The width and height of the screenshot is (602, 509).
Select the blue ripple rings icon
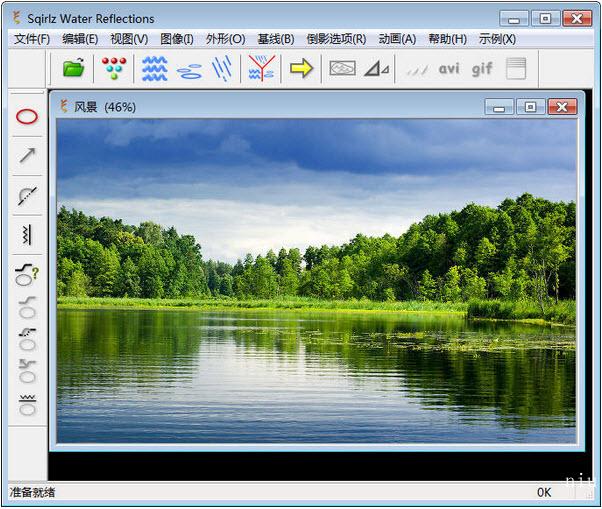coord(189,69)
